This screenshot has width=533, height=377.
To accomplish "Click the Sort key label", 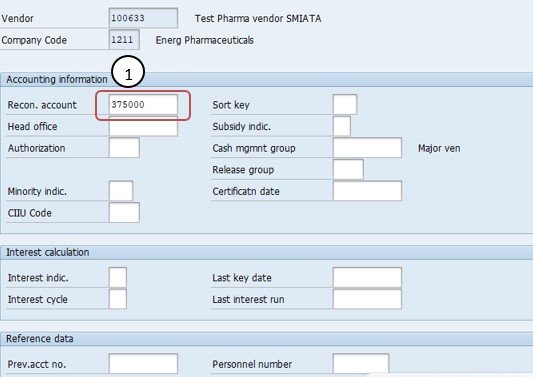I will [x=231, y=105].
